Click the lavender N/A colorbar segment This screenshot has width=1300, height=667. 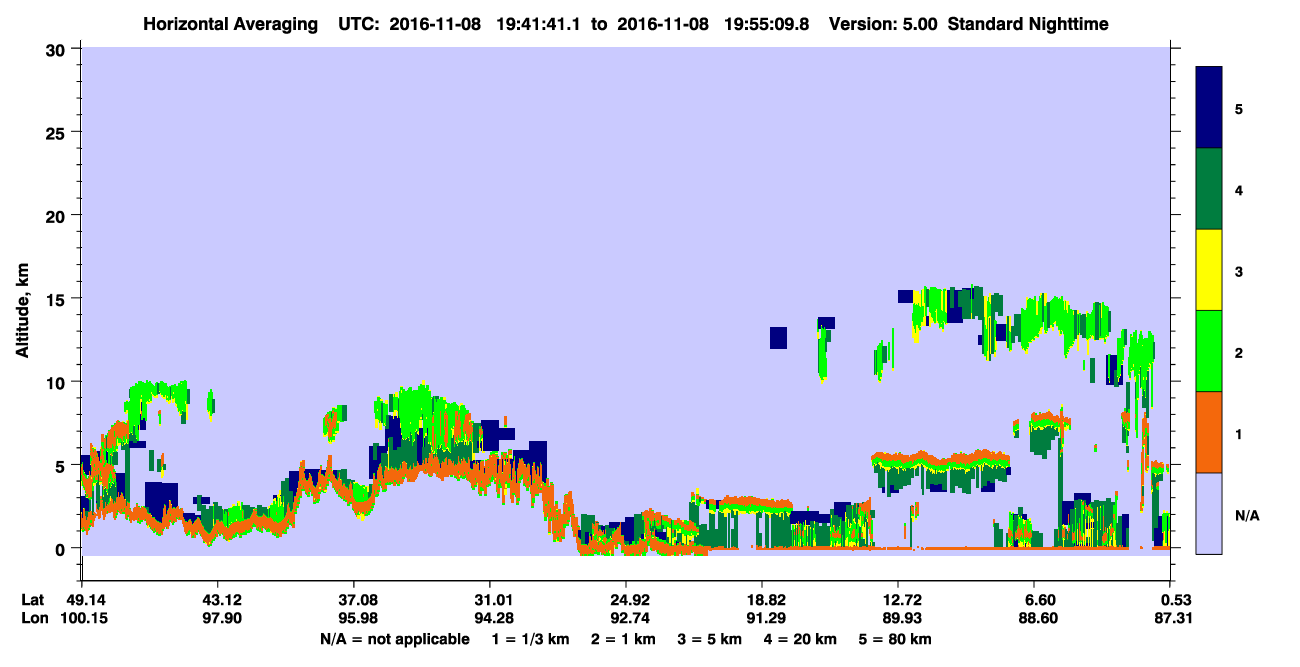point(1210,513)
